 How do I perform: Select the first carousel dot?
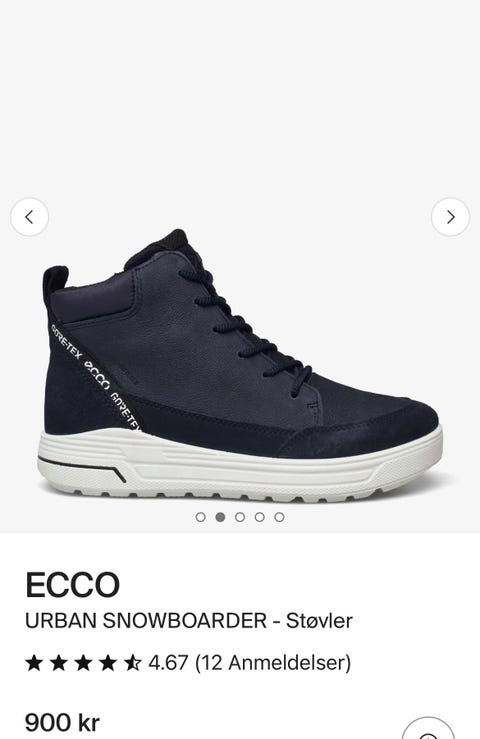(x=200, y=517)
